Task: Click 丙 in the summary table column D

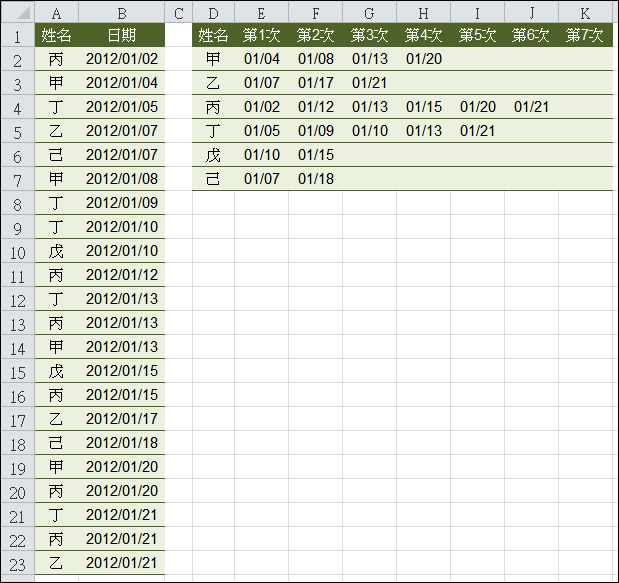Action: [213, 107]
